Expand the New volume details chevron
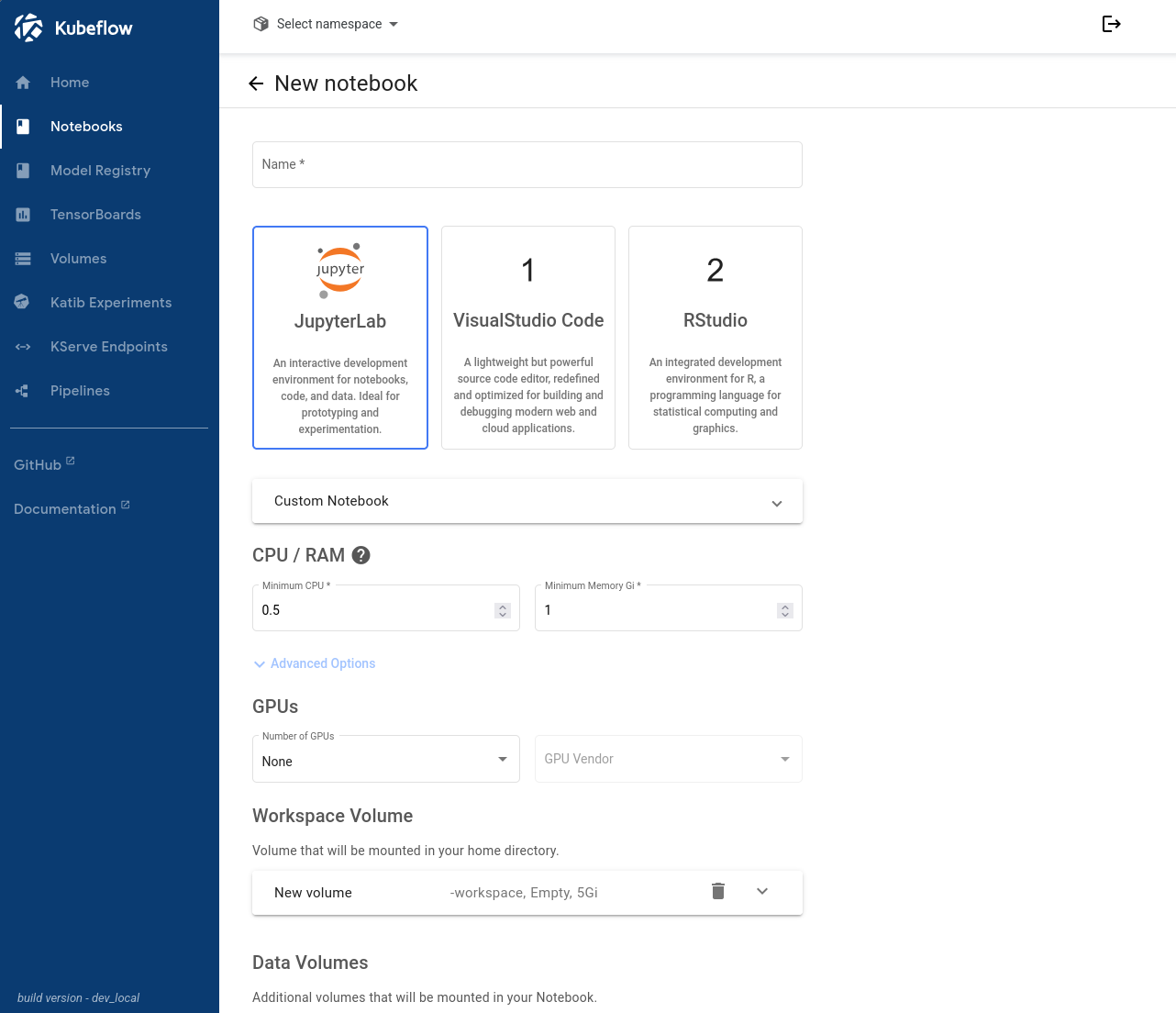This screenshot has width=1176, height=1013. tap(762, 892)
